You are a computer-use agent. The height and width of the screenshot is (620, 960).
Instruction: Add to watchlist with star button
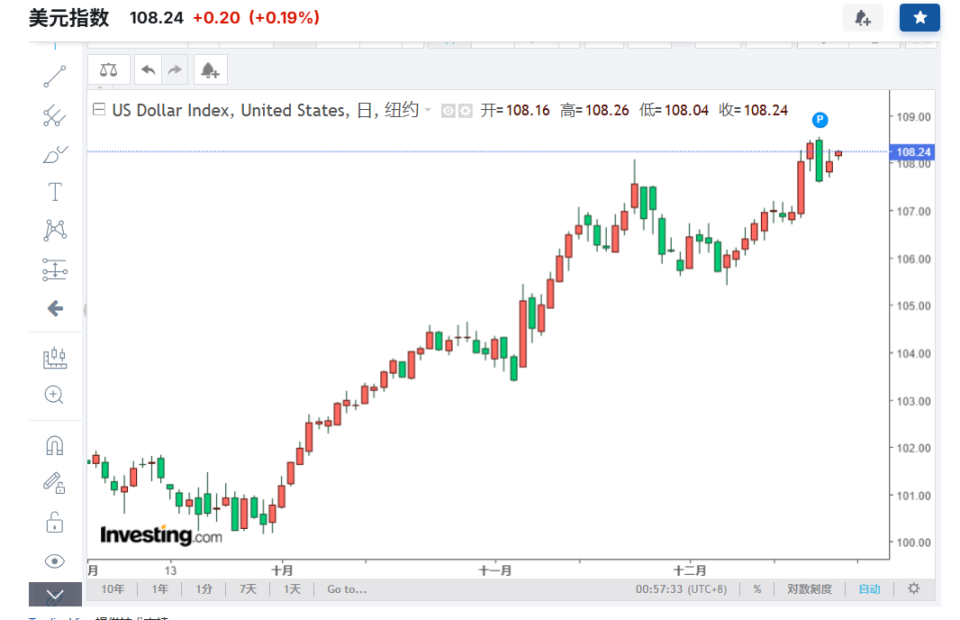coord(920,18)
